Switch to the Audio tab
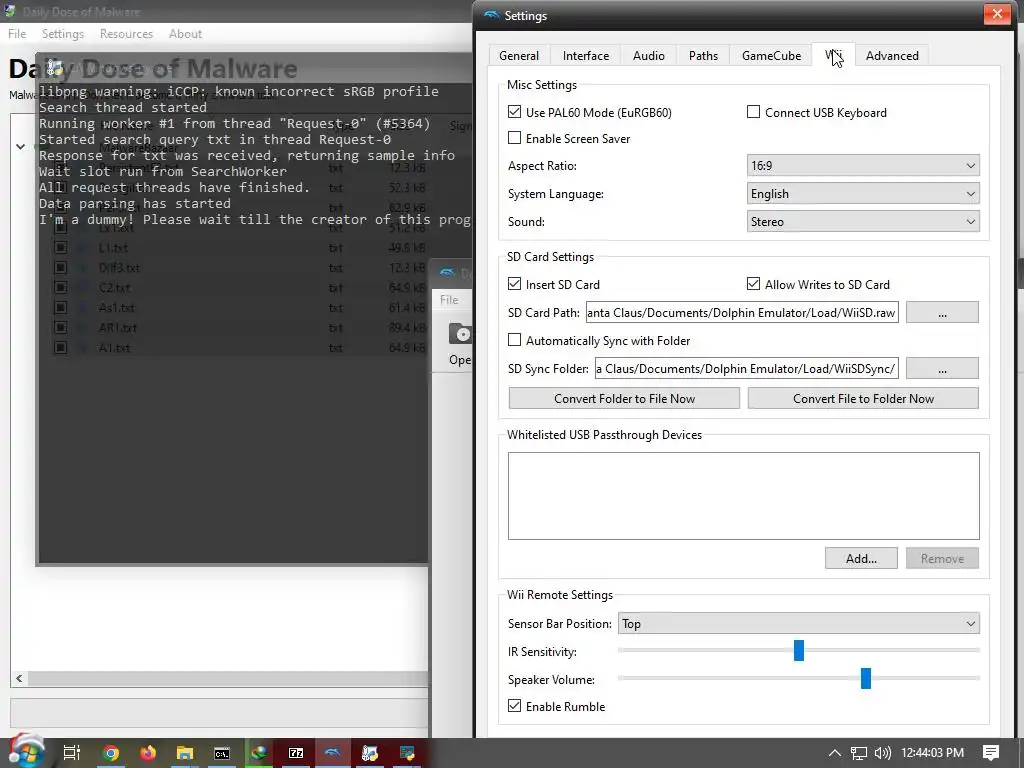 tap(648, 56)
